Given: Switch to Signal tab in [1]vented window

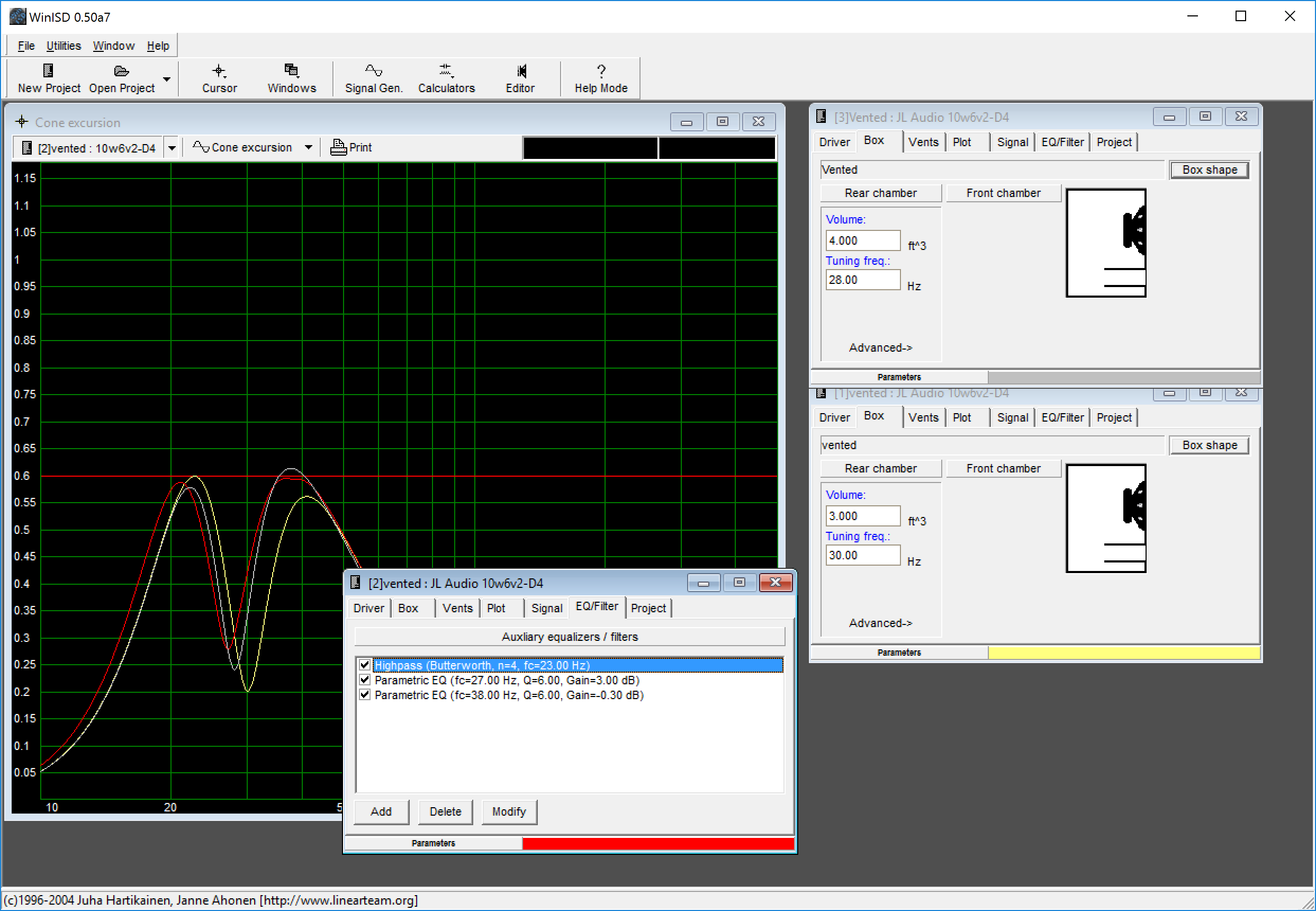Looking at the screenshot, I should click(x=1013, y=417).
